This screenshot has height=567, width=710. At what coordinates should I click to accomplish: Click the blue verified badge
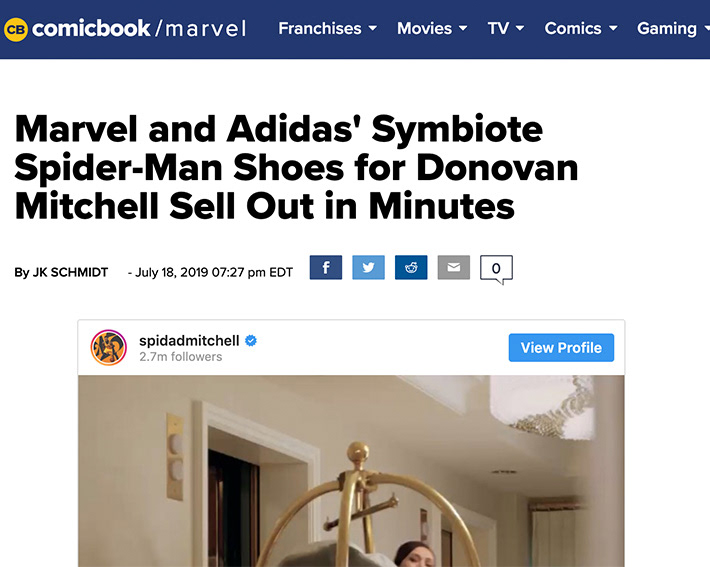click(x=251, y=341)
